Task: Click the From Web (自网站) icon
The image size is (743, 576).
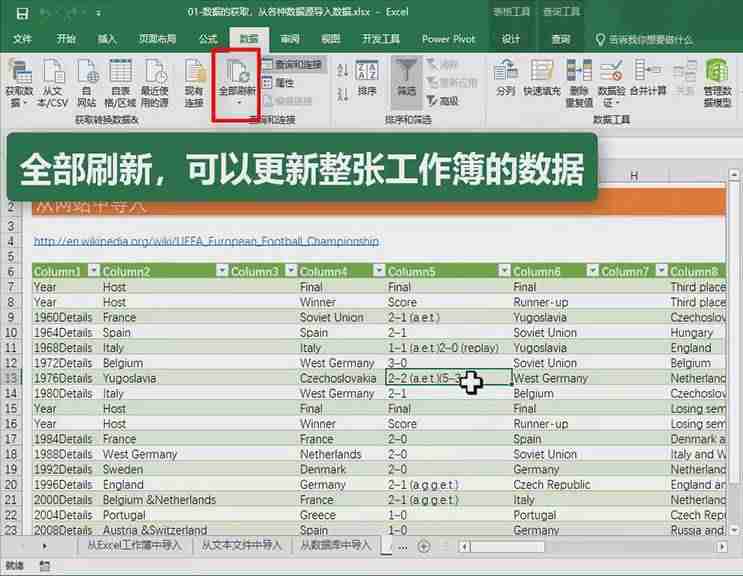Action: pyautogui.click(x=87, y=82)
